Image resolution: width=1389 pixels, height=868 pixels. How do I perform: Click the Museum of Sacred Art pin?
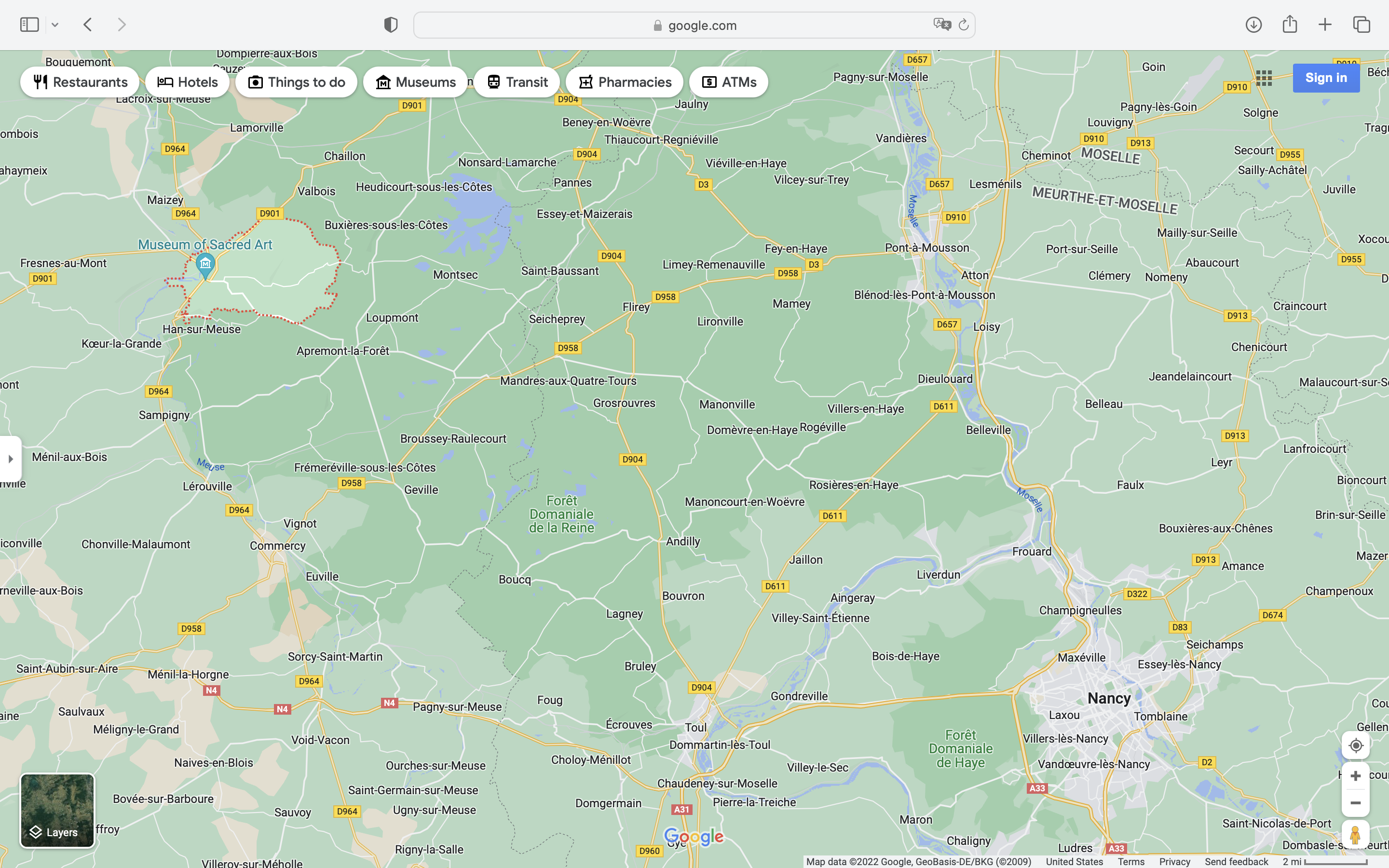[205, 265]
